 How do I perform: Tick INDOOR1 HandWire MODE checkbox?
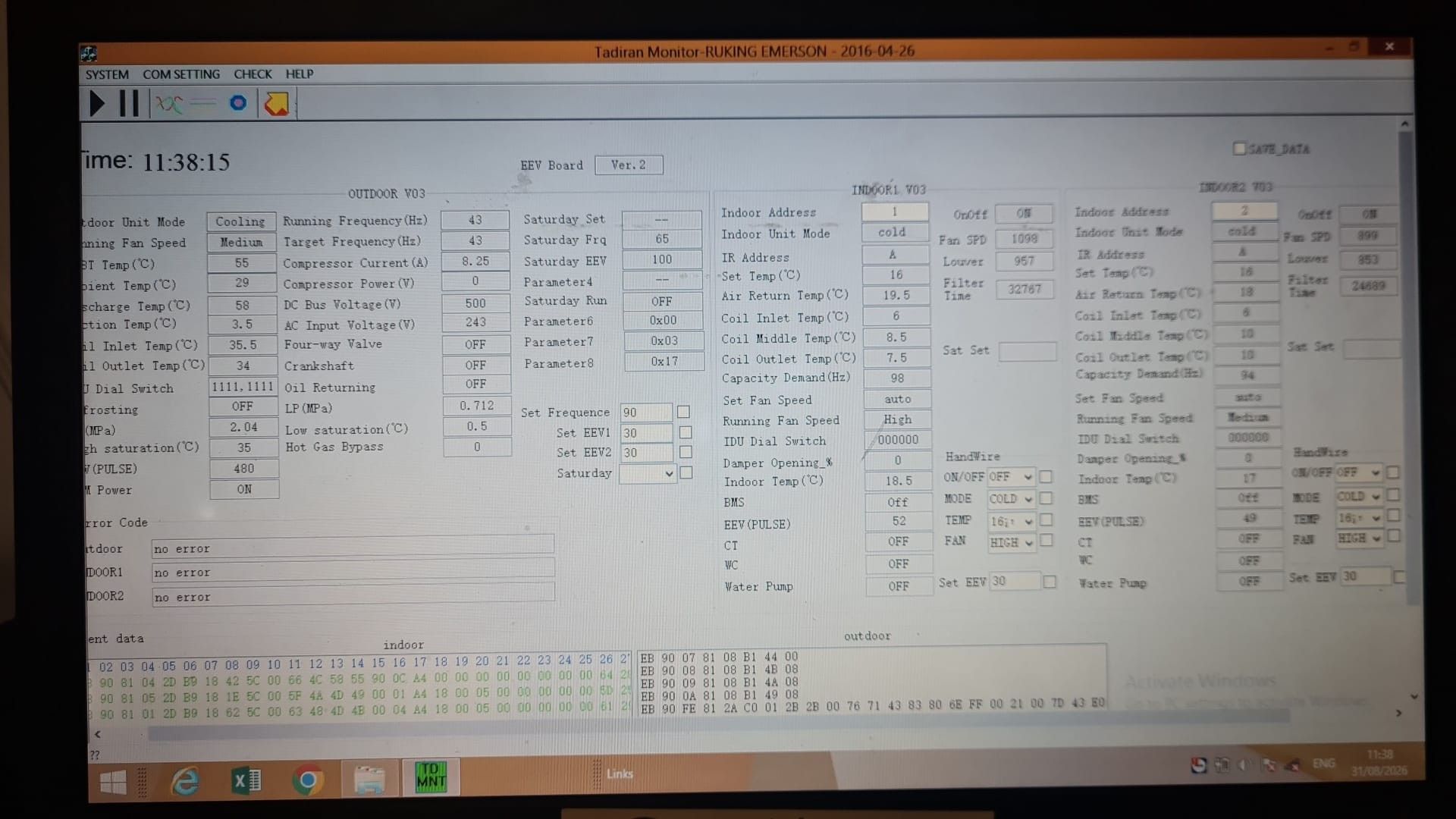click(1046, 498)
